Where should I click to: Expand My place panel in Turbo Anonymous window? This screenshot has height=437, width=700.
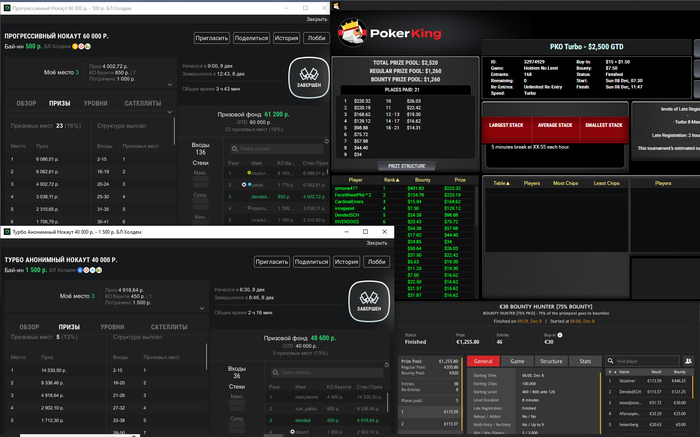click(202, 308)
